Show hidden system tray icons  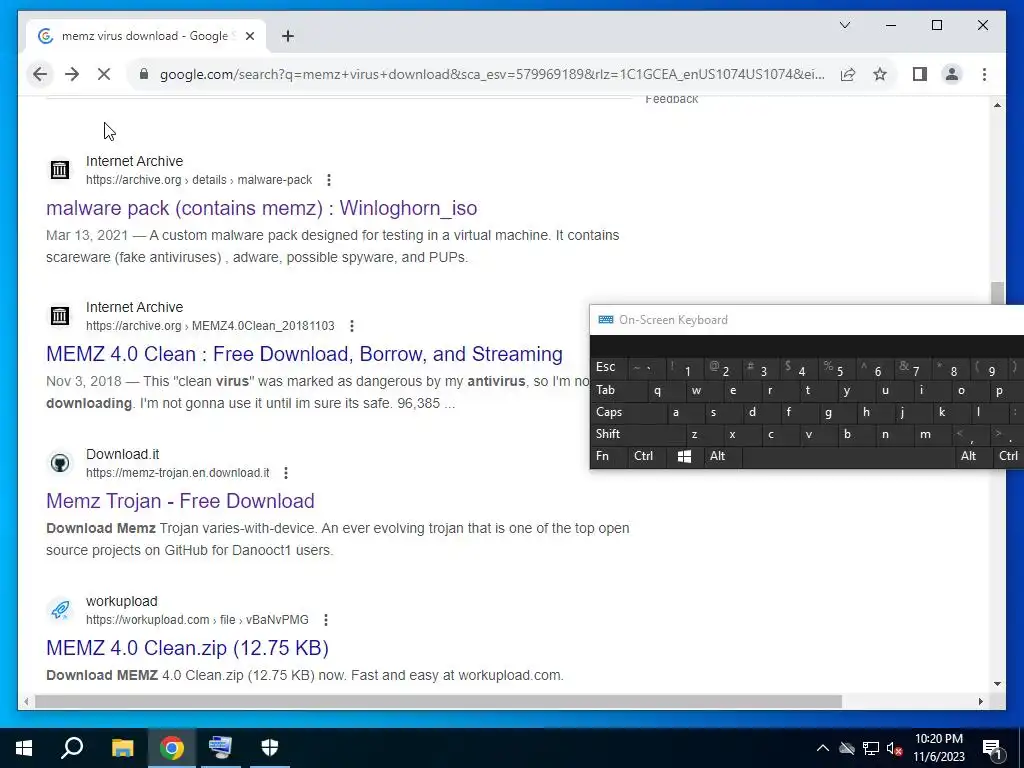(823, 748)
